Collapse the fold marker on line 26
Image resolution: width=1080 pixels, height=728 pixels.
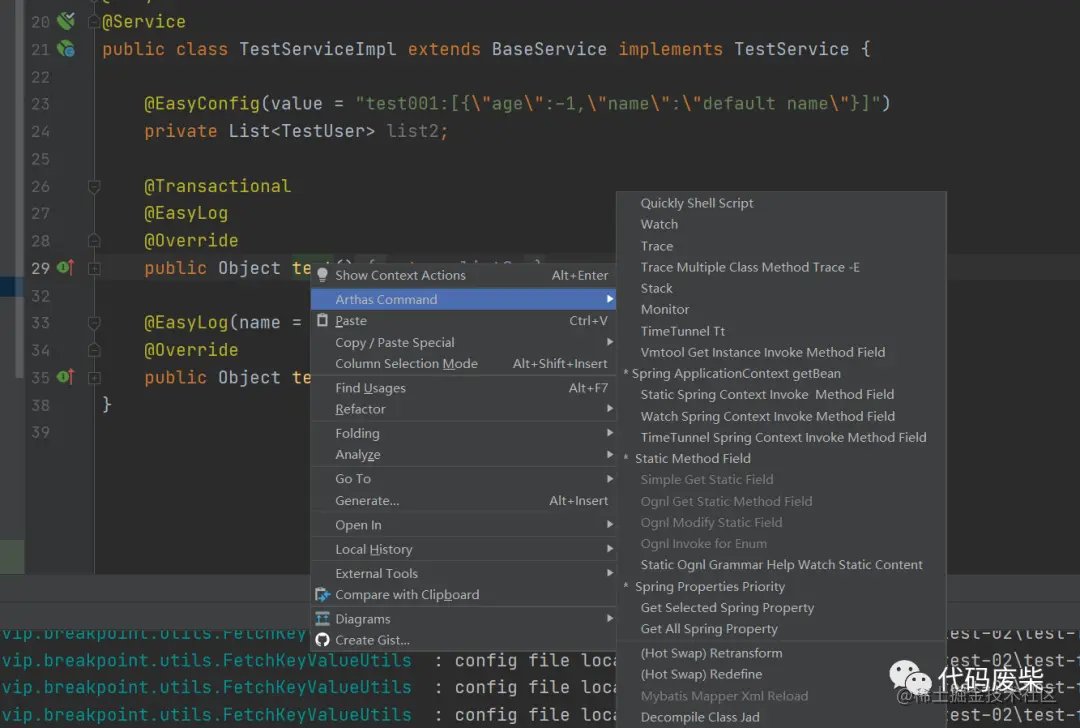click(94, 186)
